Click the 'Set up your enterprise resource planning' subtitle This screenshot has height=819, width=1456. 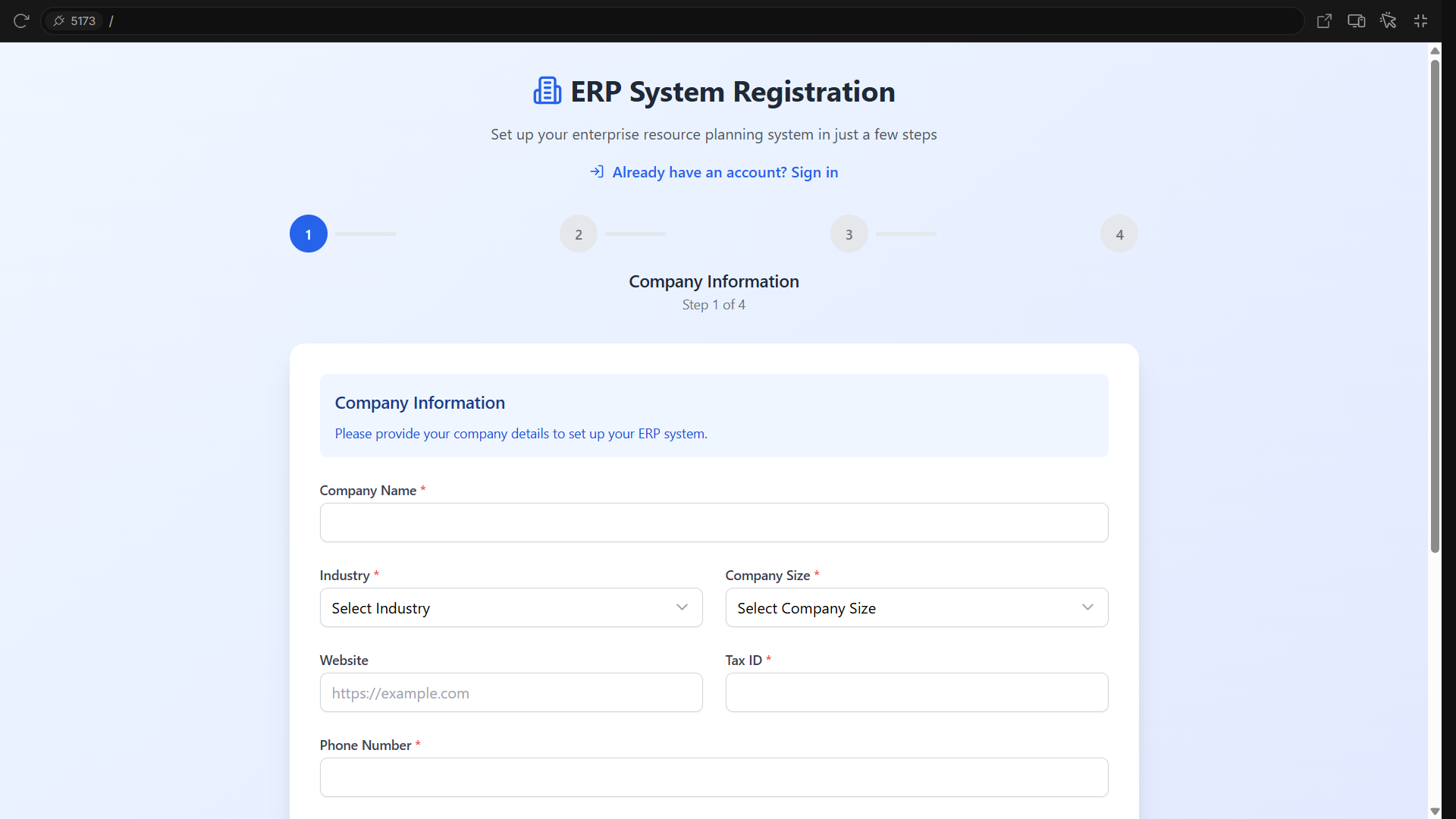pyautogui.click(x=714, y=134)
